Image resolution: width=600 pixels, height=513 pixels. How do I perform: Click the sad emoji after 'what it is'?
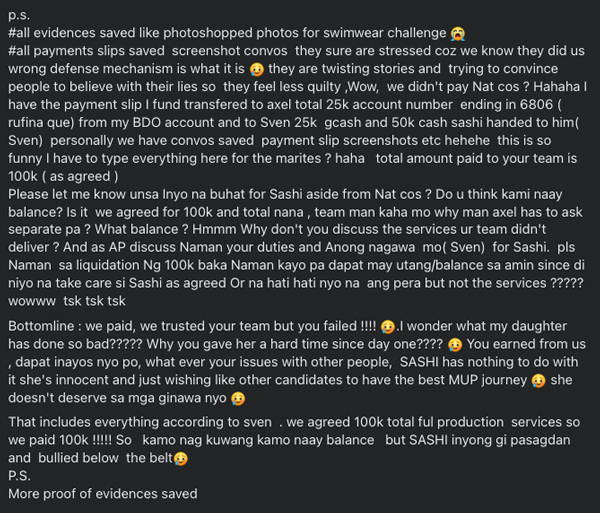coord(256,69)
